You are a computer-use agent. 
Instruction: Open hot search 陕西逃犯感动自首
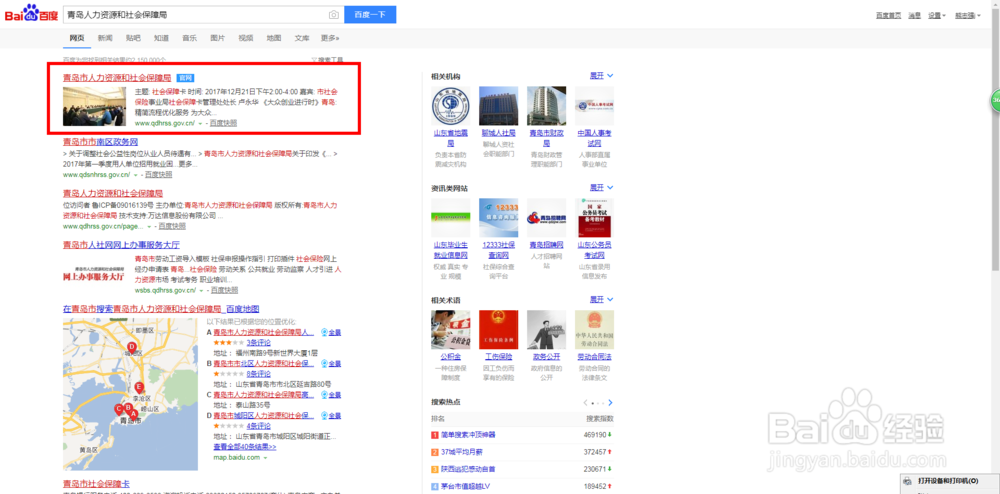pyautogui.click(x=468, y=469)
